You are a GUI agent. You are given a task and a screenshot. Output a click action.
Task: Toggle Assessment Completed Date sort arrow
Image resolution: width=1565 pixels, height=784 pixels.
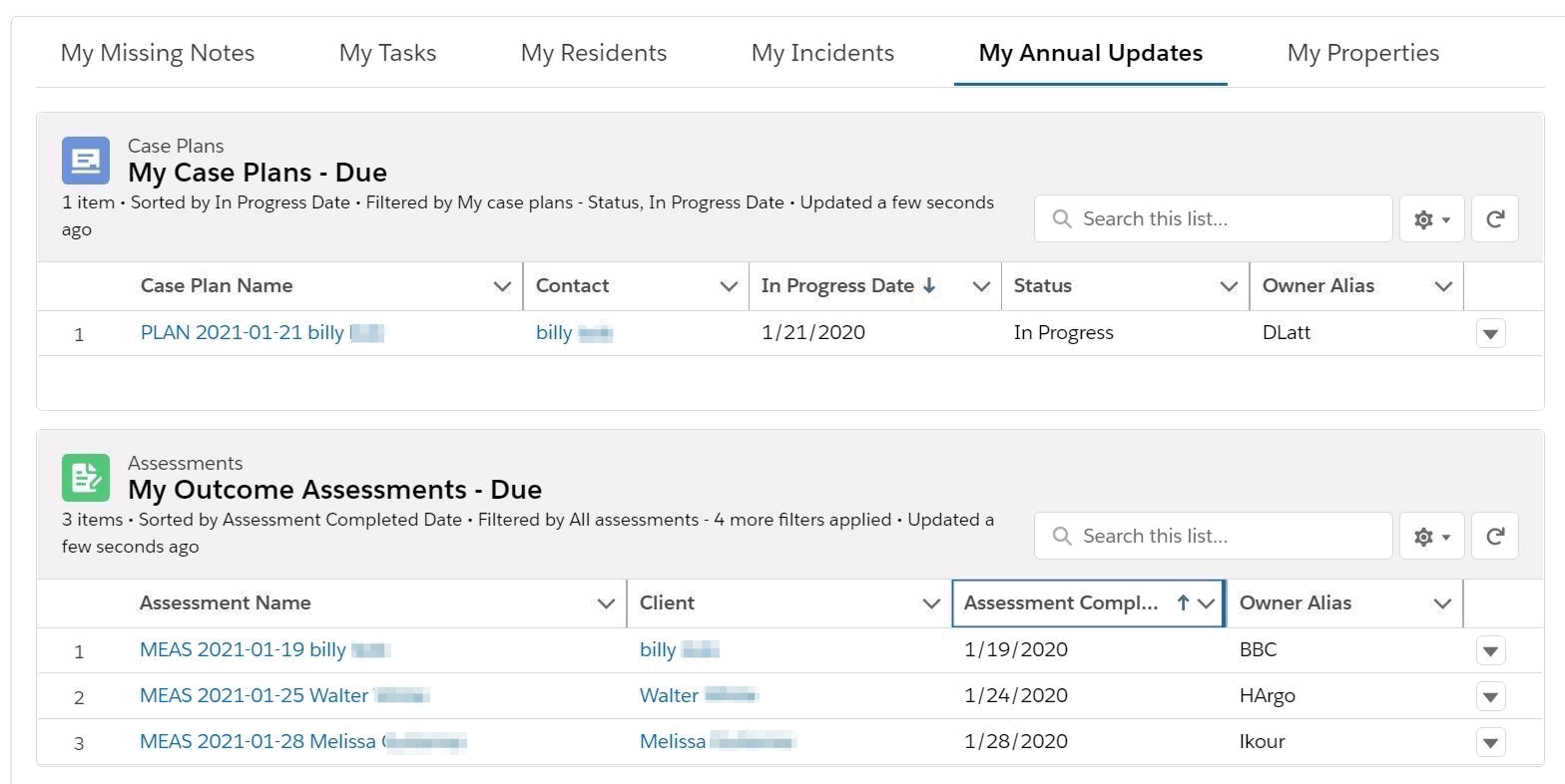coord(1183,602)
